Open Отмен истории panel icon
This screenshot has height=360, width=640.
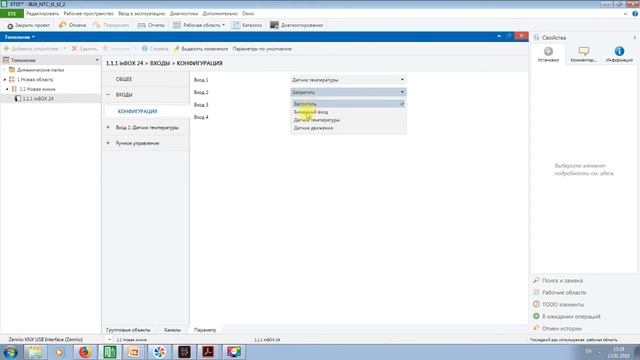click(x=536, y=328)
